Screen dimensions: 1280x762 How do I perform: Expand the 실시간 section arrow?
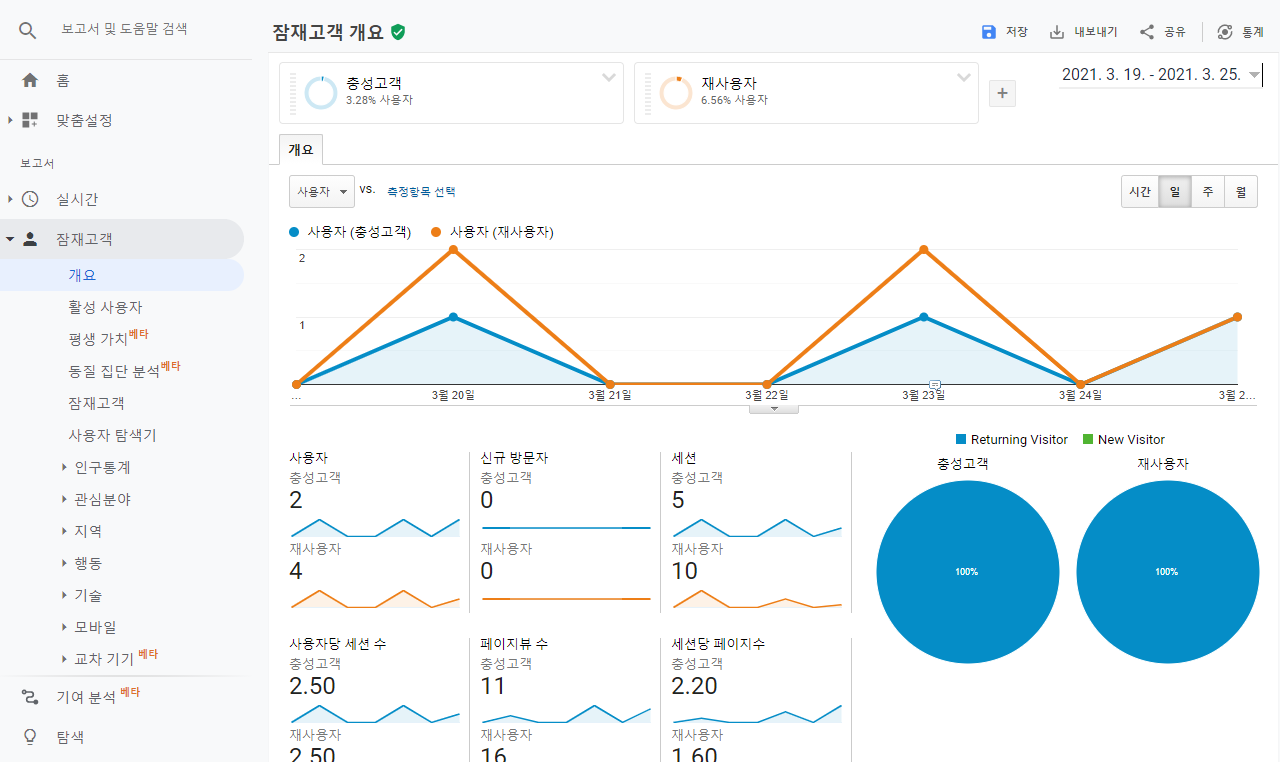(10, 199)
